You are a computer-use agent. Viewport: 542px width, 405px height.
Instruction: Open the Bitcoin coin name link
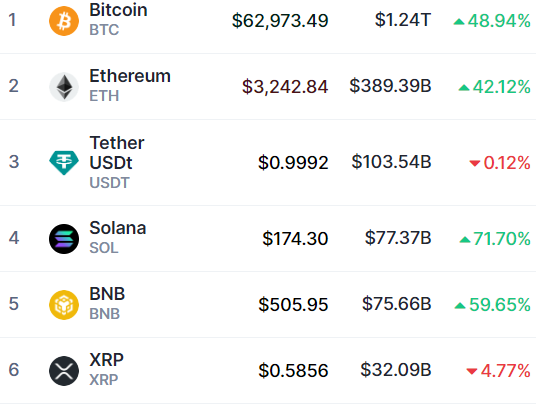tap(119, 10)
